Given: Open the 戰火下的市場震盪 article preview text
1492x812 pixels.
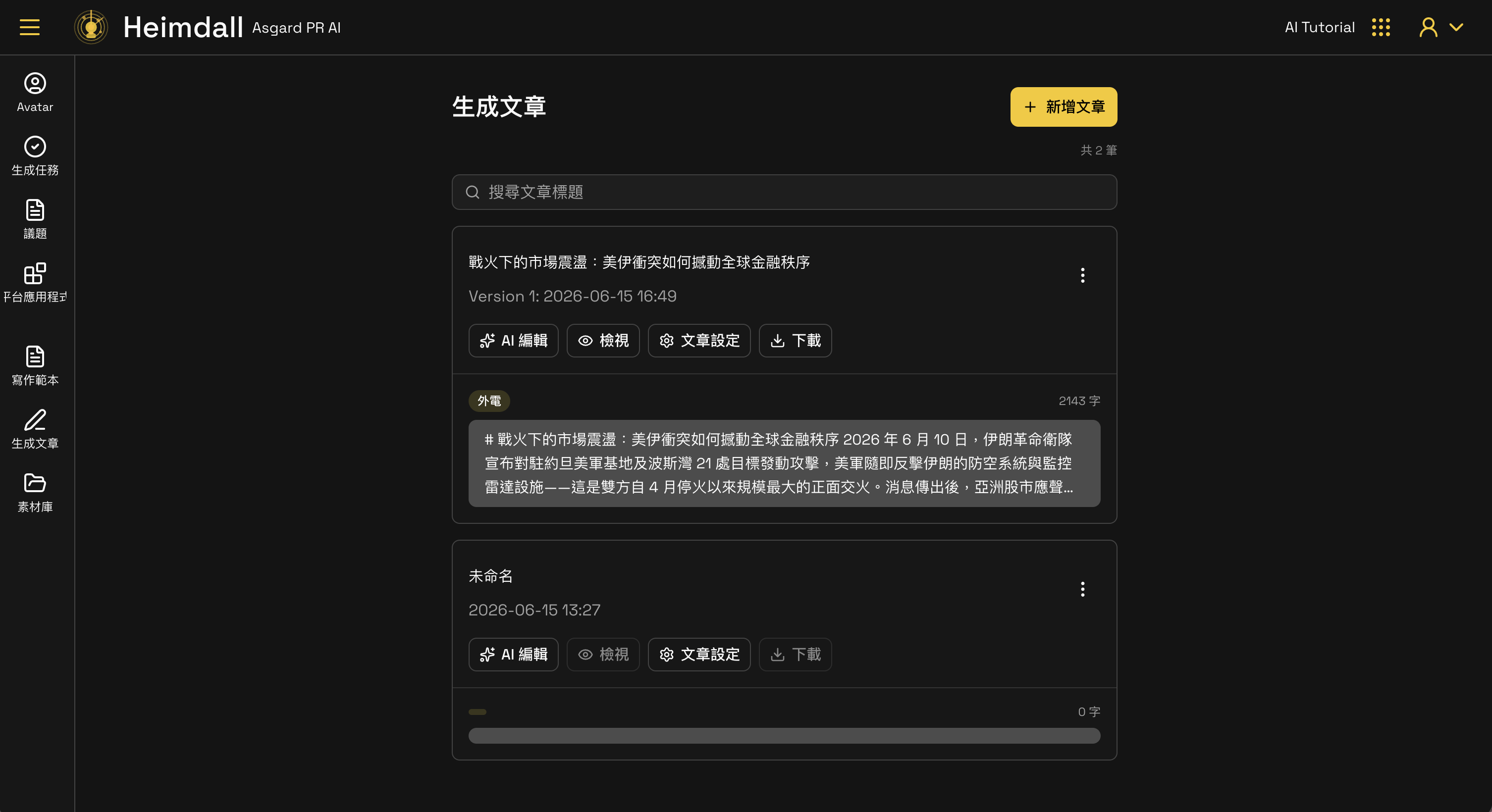Looking at the screenshot, I should point(784,463).
